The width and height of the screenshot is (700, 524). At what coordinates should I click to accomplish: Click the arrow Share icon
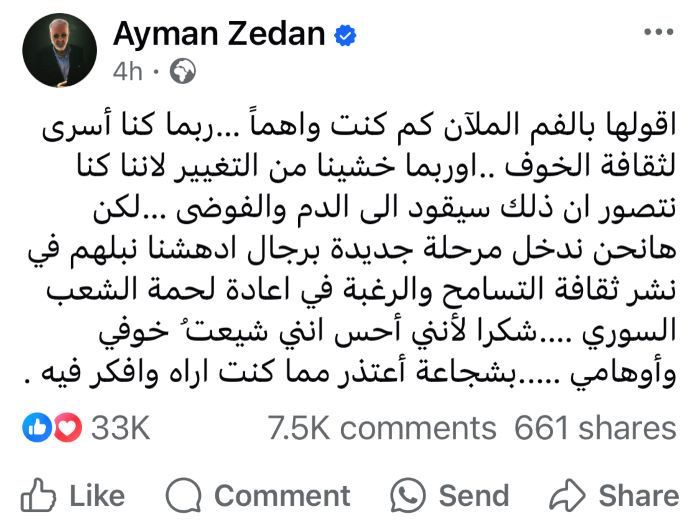click(x=567, y=495)
